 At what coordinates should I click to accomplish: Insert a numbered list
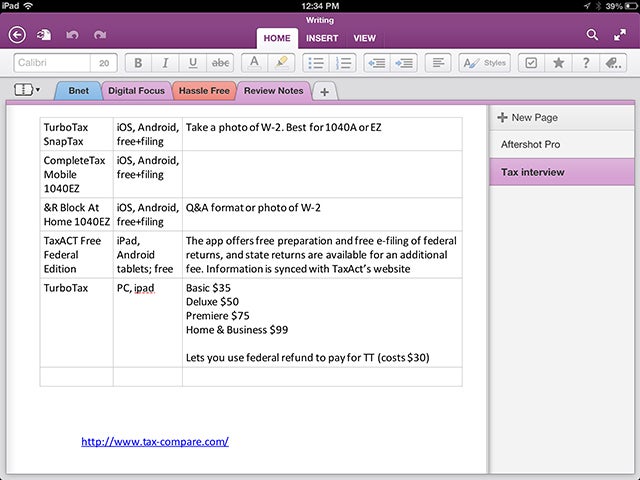pyautogui.click(x=343, y=63)
